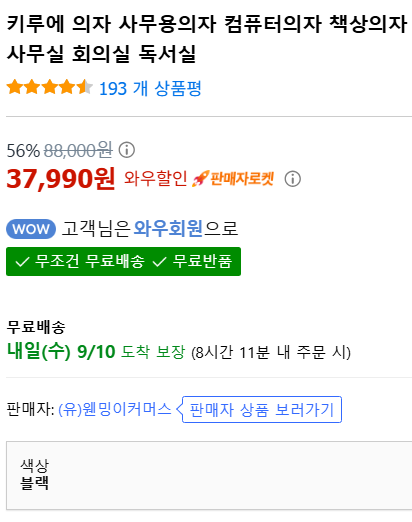Screen dimensions: 412x522
Task: Open seller page (유)웬밍이커머스
Action: click(x=115, y=409)
